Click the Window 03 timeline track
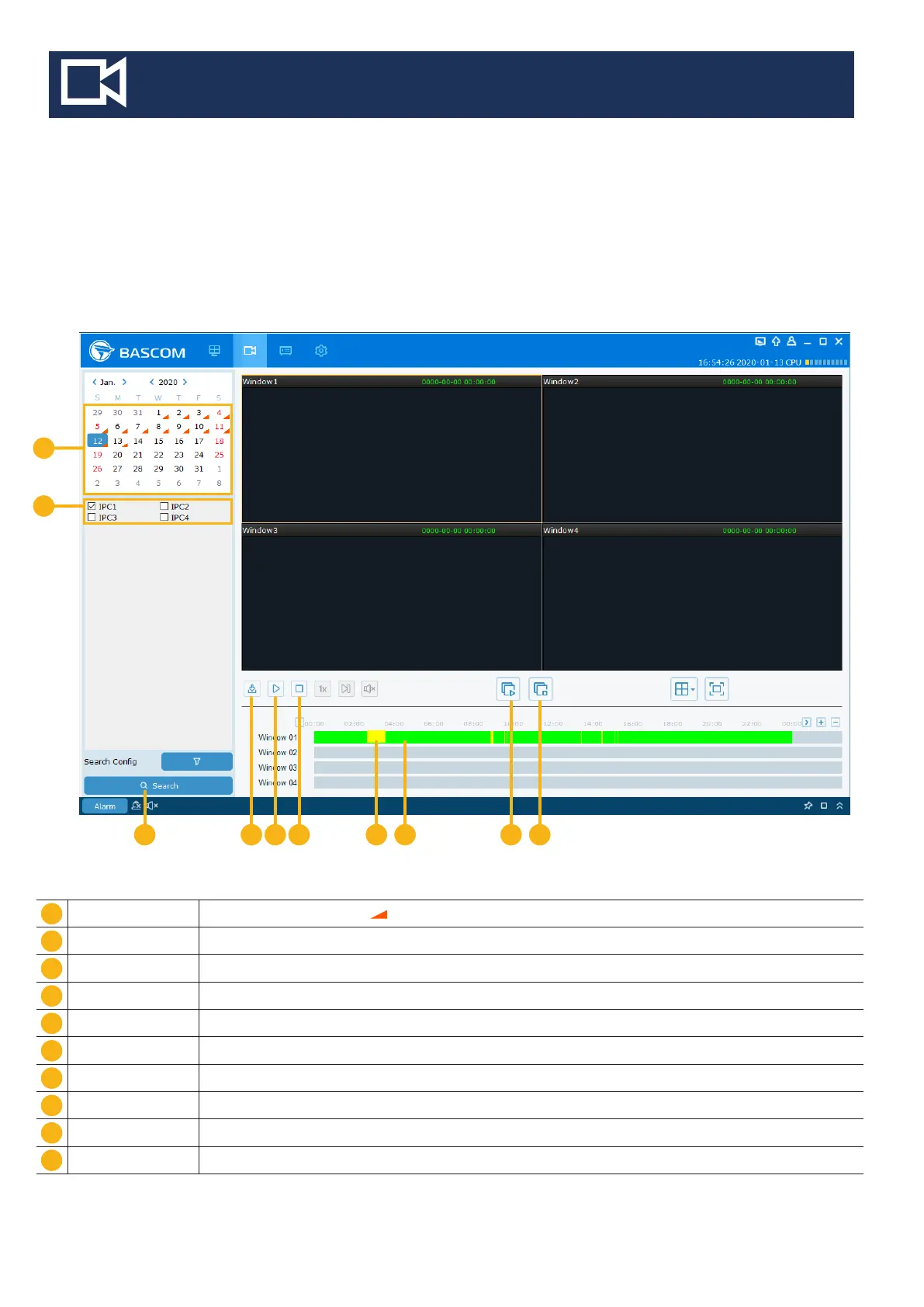This screenshot has width=924, height=1307. [578, 768]
